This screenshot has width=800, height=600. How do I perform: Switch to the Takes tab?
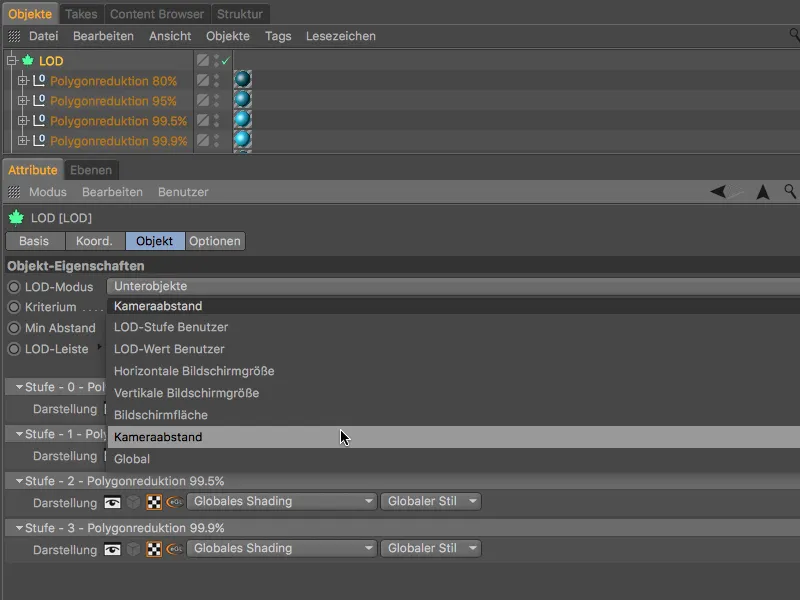pos(81,14)
